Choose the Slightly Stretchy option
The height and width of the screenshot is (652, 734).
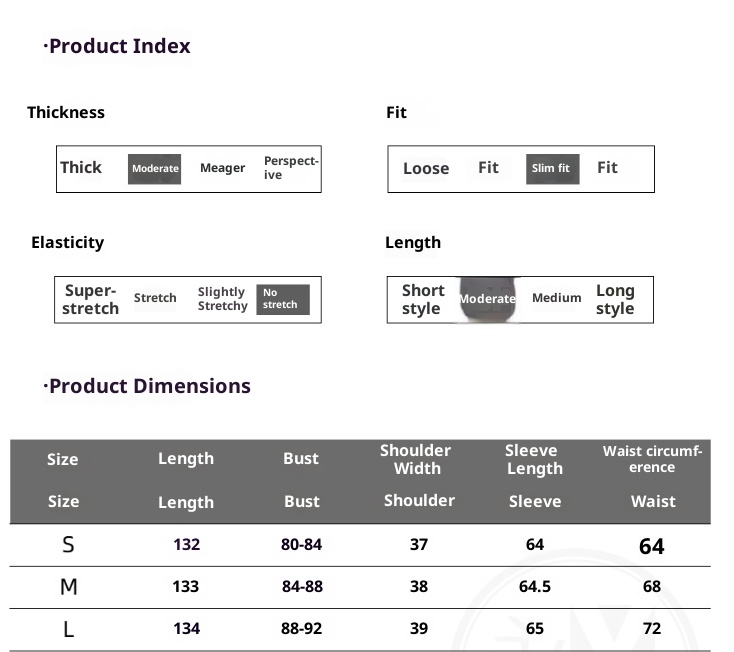coord(222,299)
